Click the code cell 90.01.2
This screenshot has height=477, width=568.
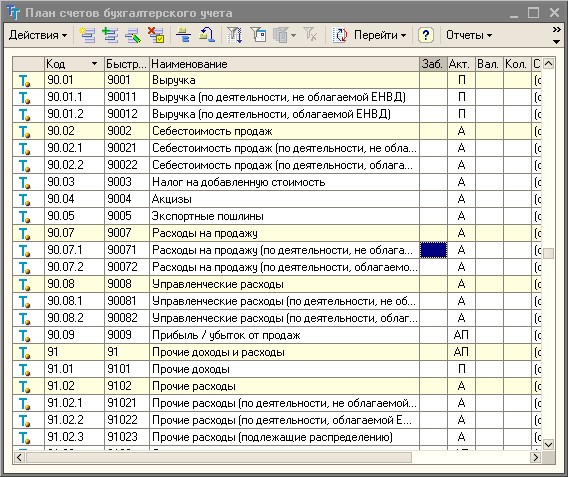(x=75, y=114)
